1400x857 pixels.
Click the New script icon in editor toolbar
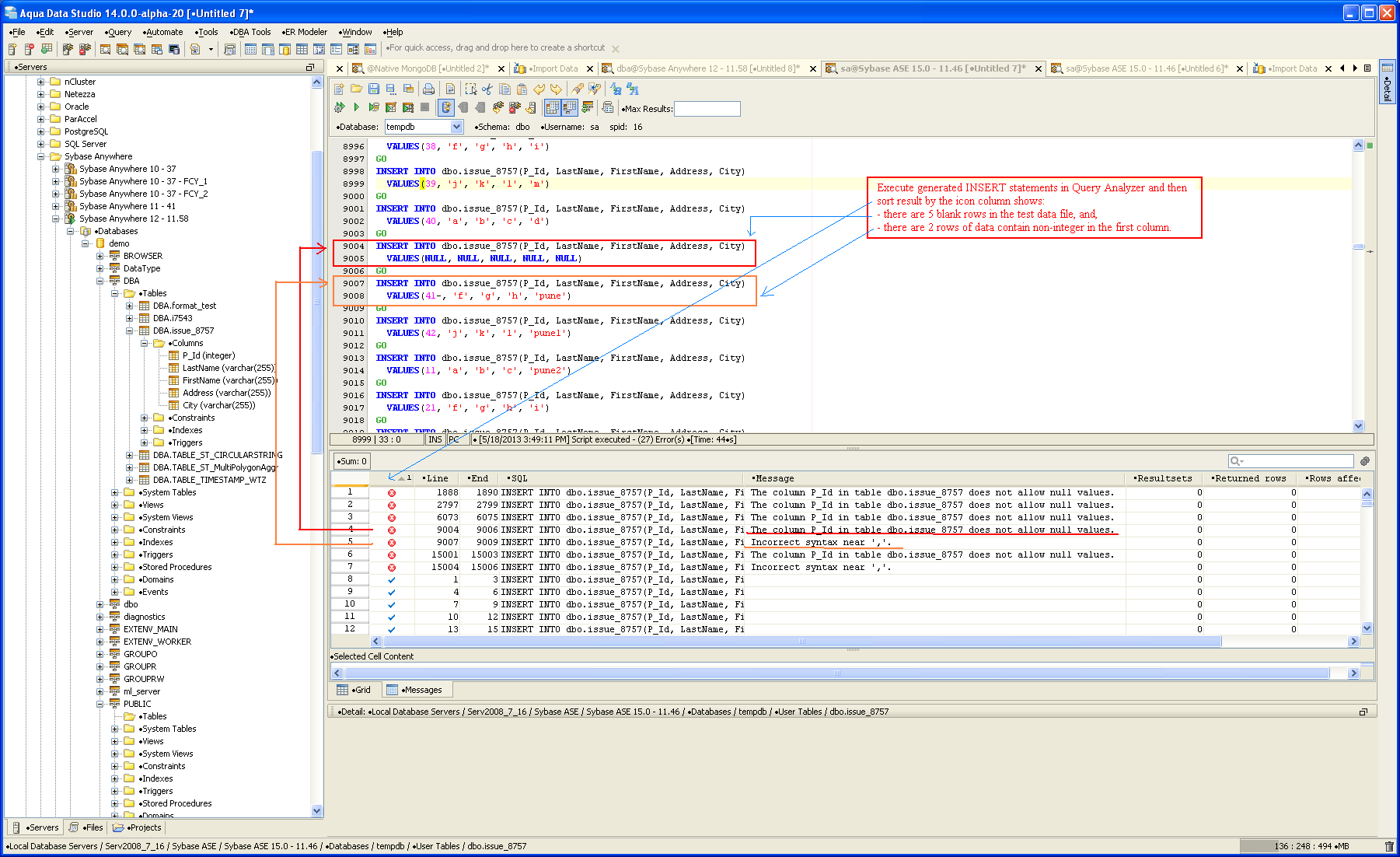coord(340,89)
